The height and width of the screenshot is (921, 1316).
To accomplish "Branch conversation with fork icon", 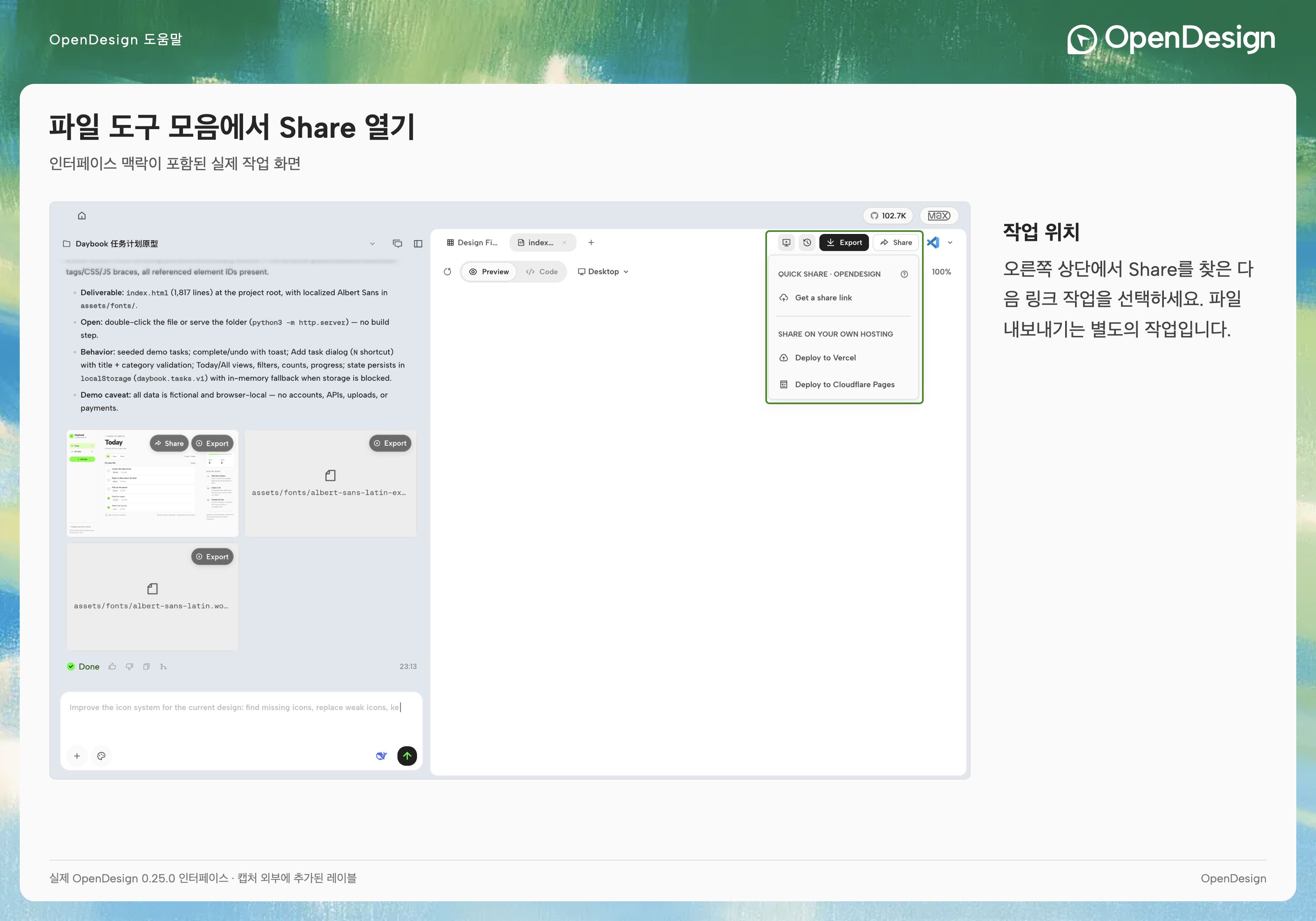I will 163,666.
